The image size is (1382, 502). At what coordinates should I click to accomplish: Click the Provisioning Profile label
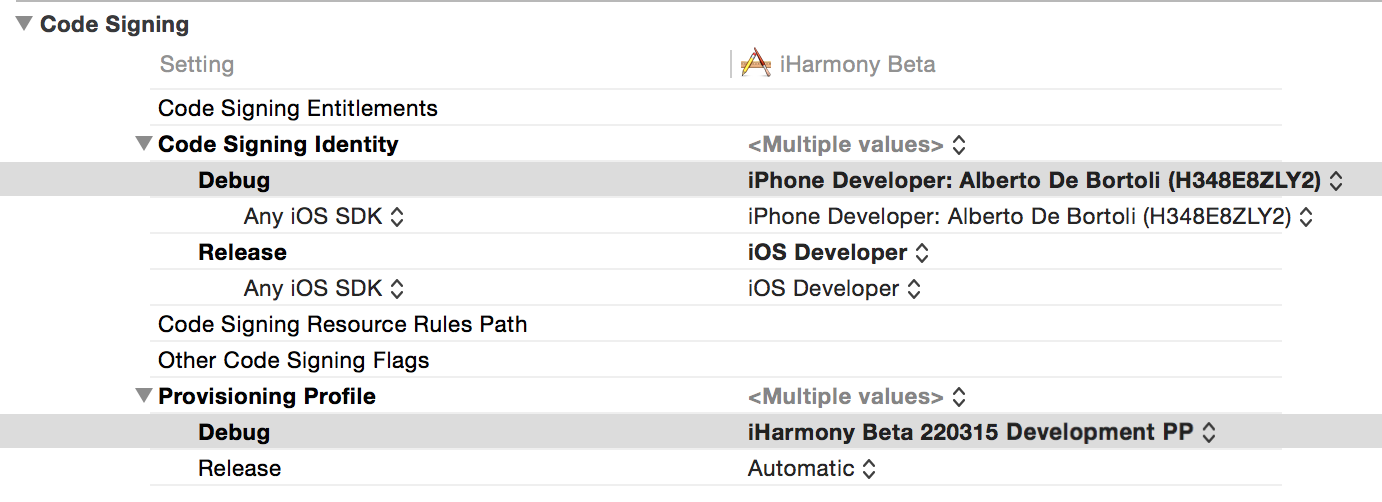coord(267,397)
